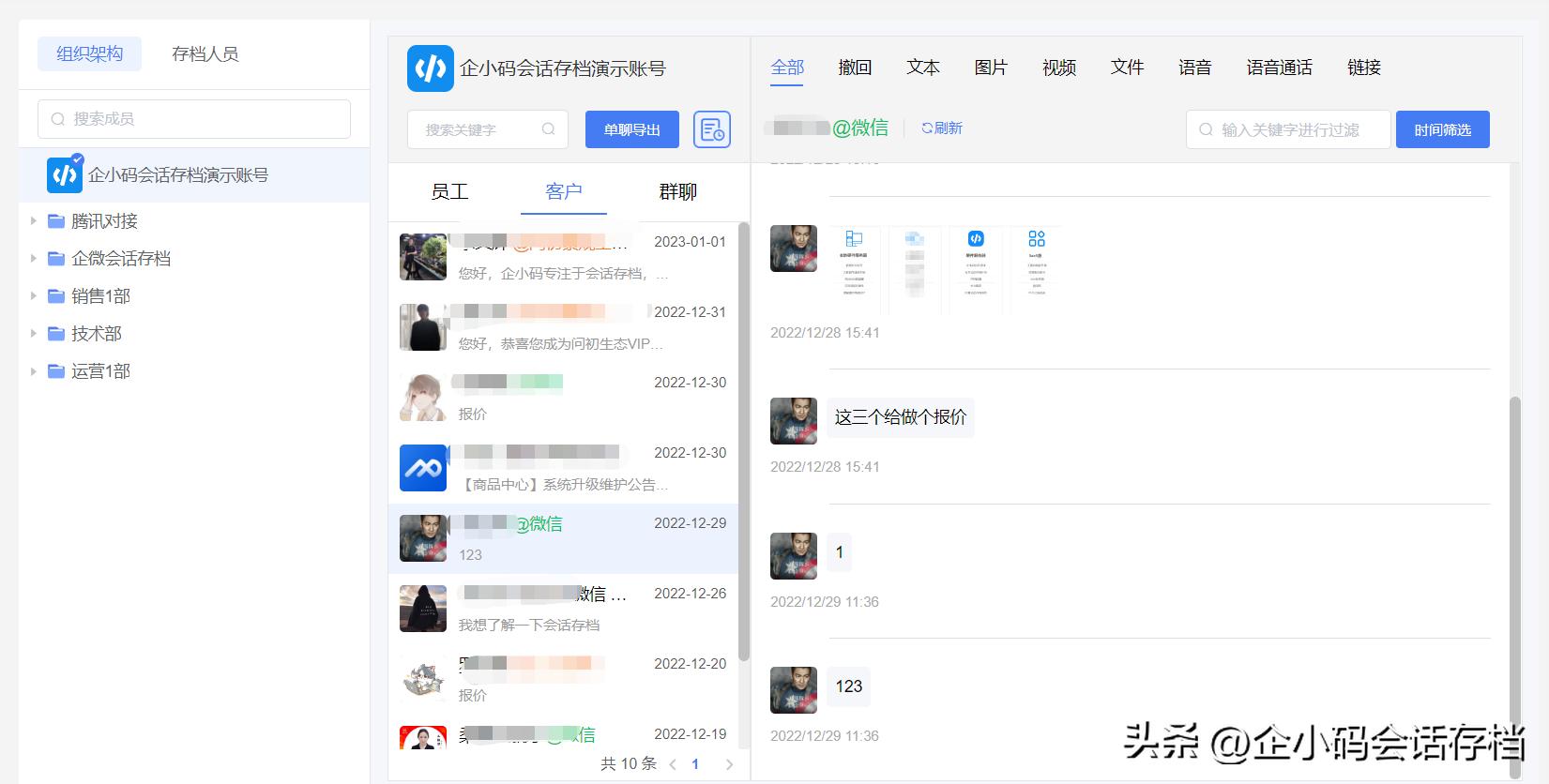Click sender avatar beside image message
Image resolution: width=1549 pixels, height=784 pixels.
pos(794,249)
